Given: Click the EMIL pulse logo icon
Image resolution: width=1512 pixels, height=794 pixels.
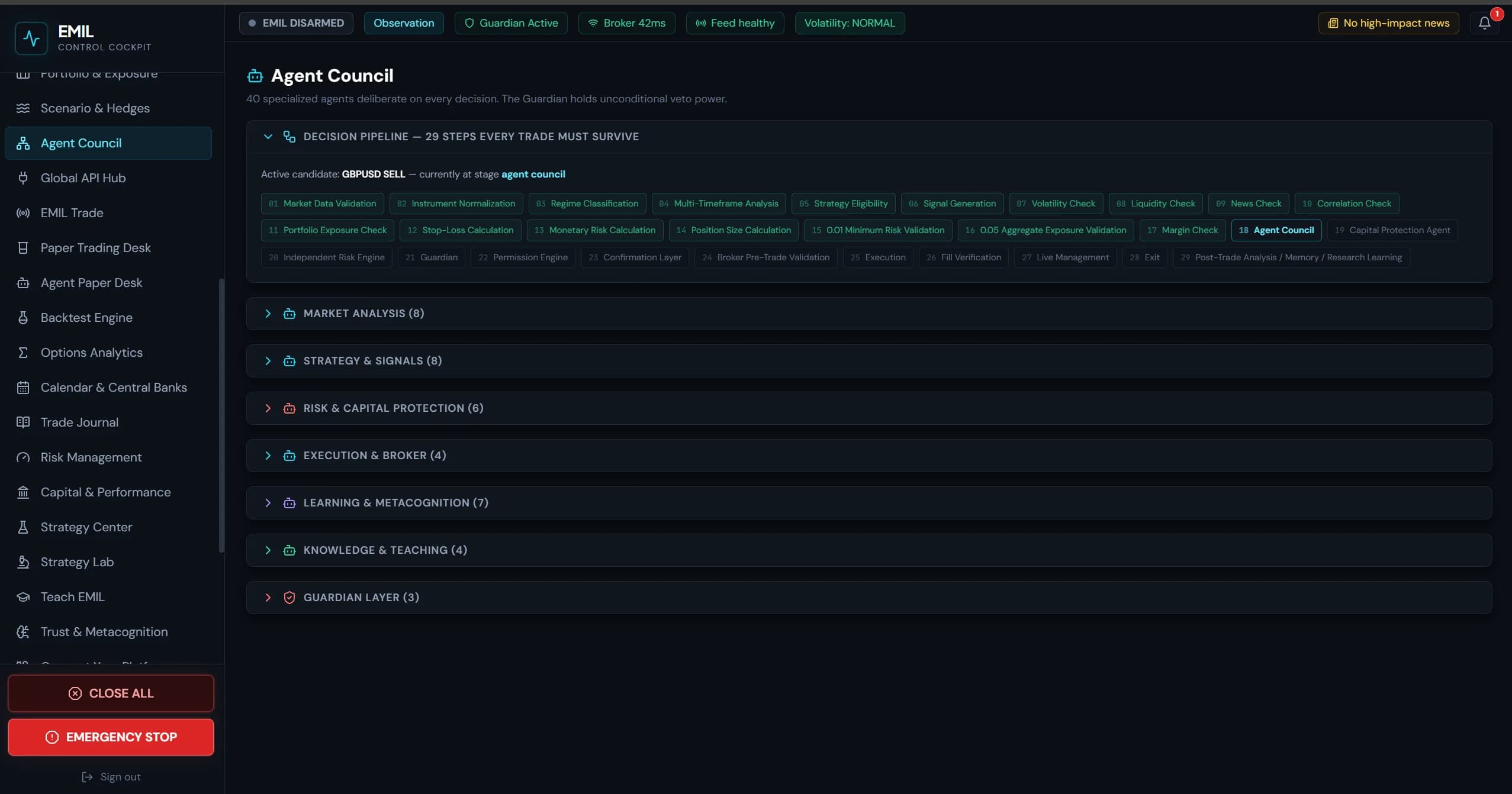Looking at the screenshot, I should [x=31, y=38].
